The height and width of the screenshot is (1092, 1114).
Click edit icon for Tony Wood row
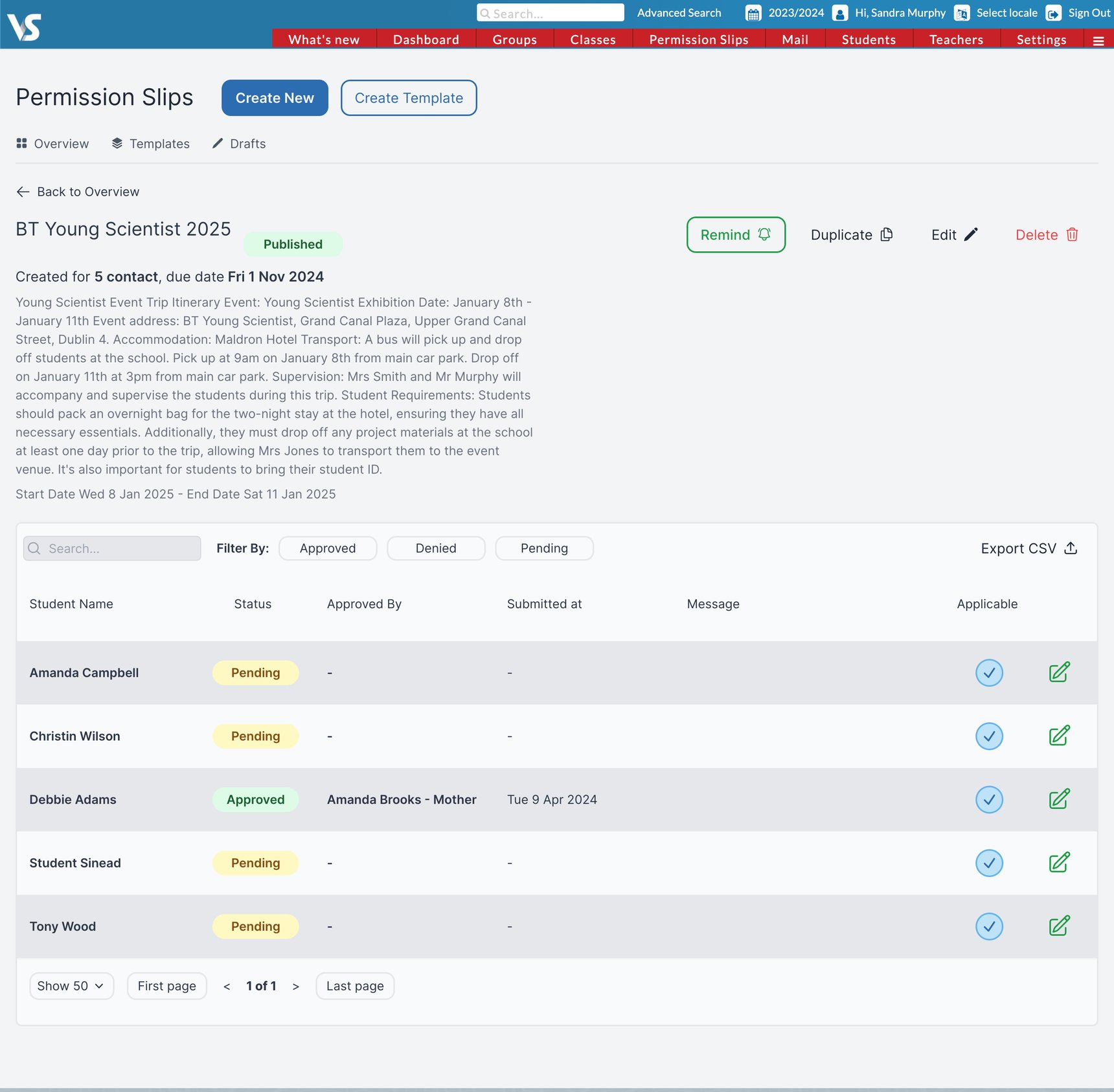tap(1059, 926)
